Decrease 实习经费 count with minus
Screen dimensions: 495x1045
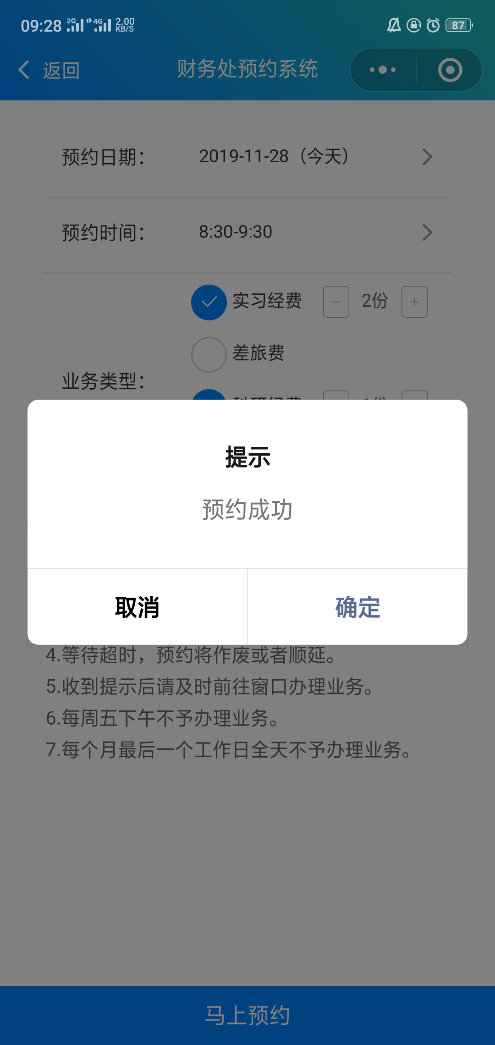click(336, 303)
